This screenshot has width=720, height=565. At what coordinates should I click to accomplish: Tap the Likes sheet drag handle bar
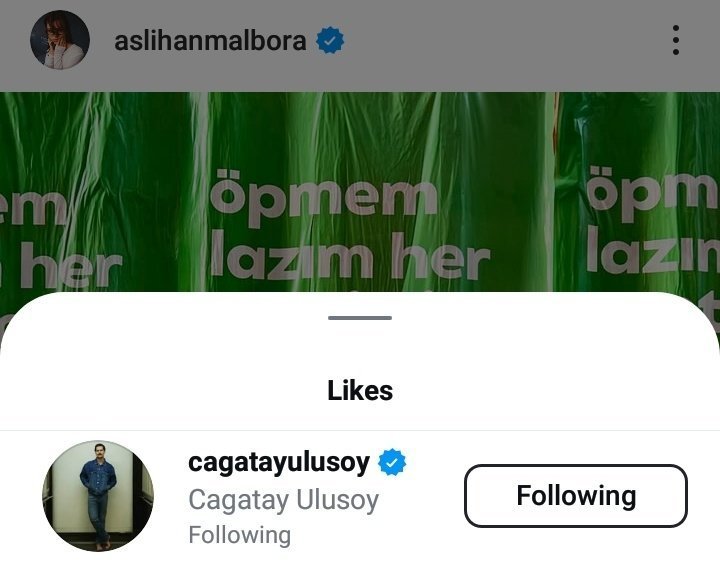(x=360, y=318)
